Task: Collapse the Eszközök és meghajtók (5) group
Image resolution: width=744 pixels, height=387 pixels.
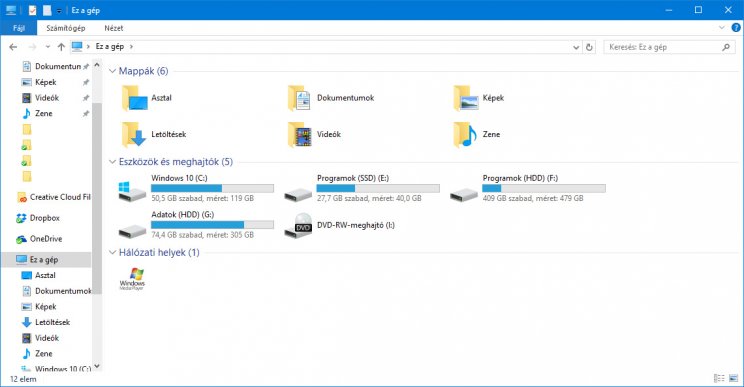Action: pyautogui.click(x=112, y=162)
